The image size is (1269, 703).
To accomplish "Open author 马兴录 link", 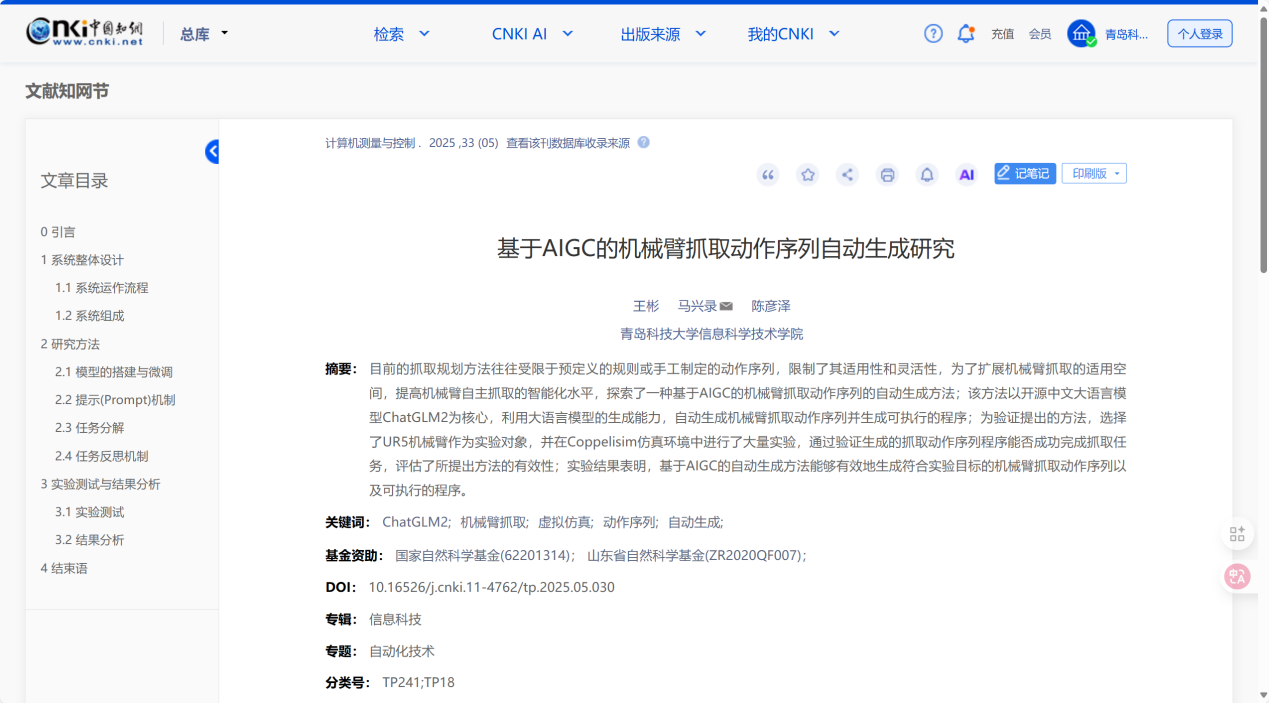I will 697,306.
